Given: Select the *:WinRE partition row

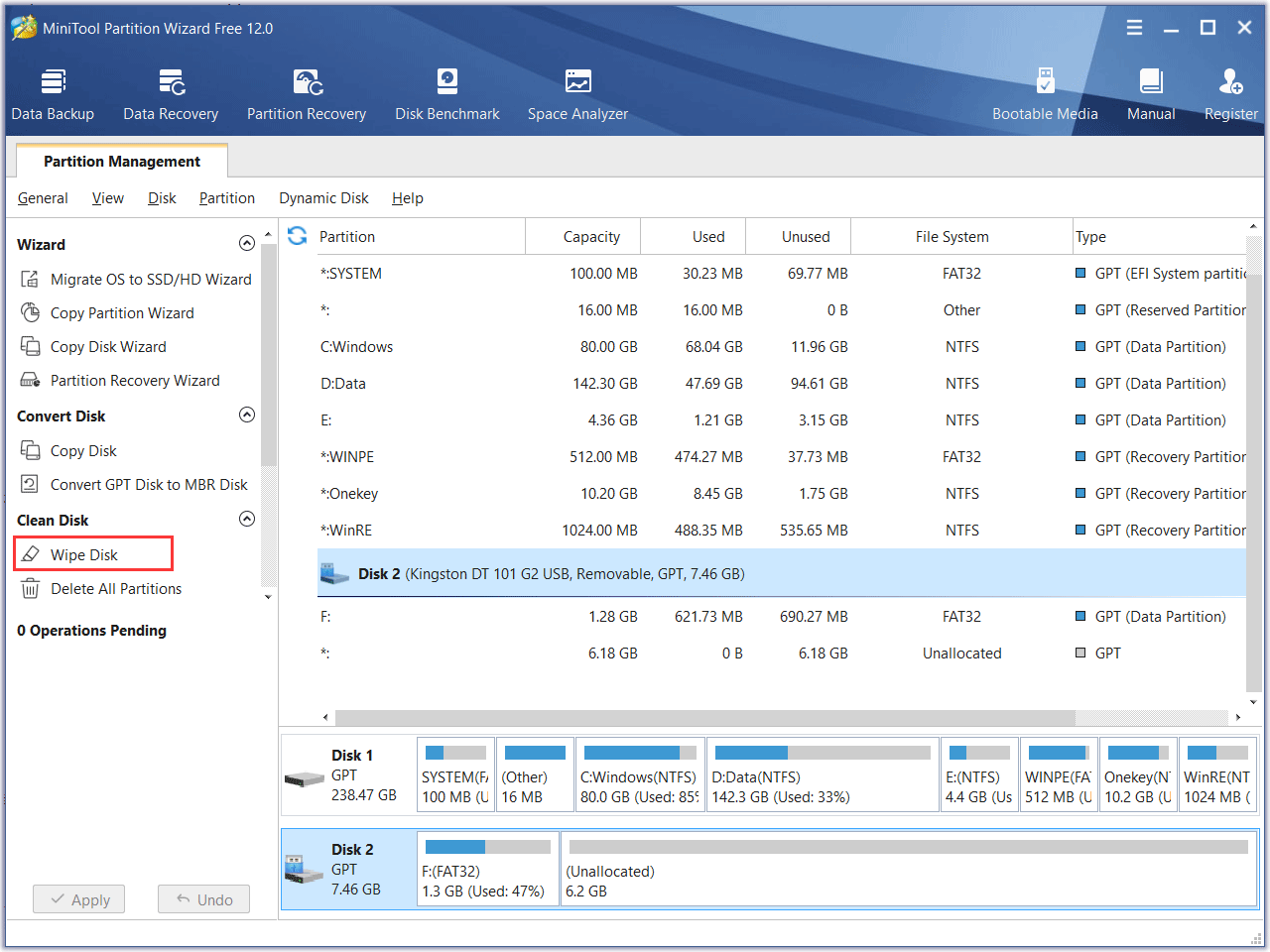Looking at the screenshot, I should coord(781,531).
